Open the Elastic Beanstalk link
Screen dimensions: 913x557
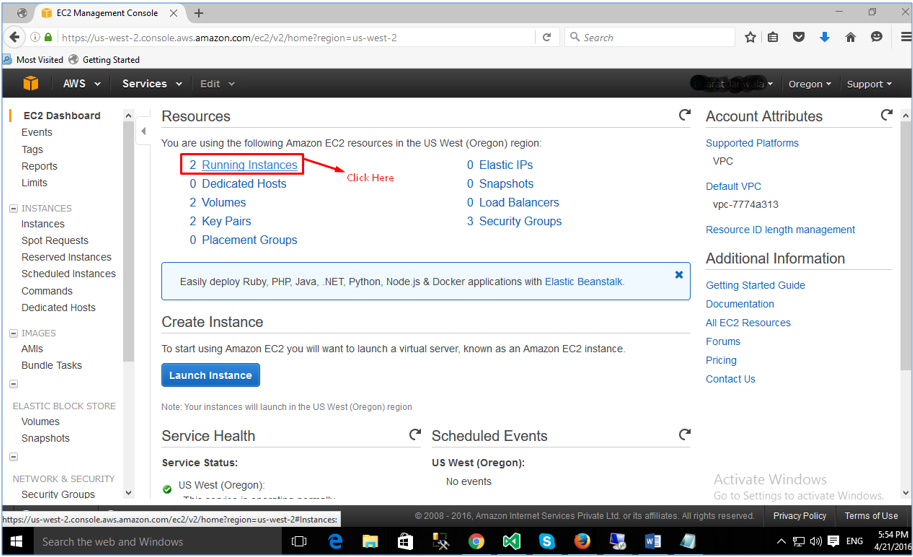(x=583, y=282)
